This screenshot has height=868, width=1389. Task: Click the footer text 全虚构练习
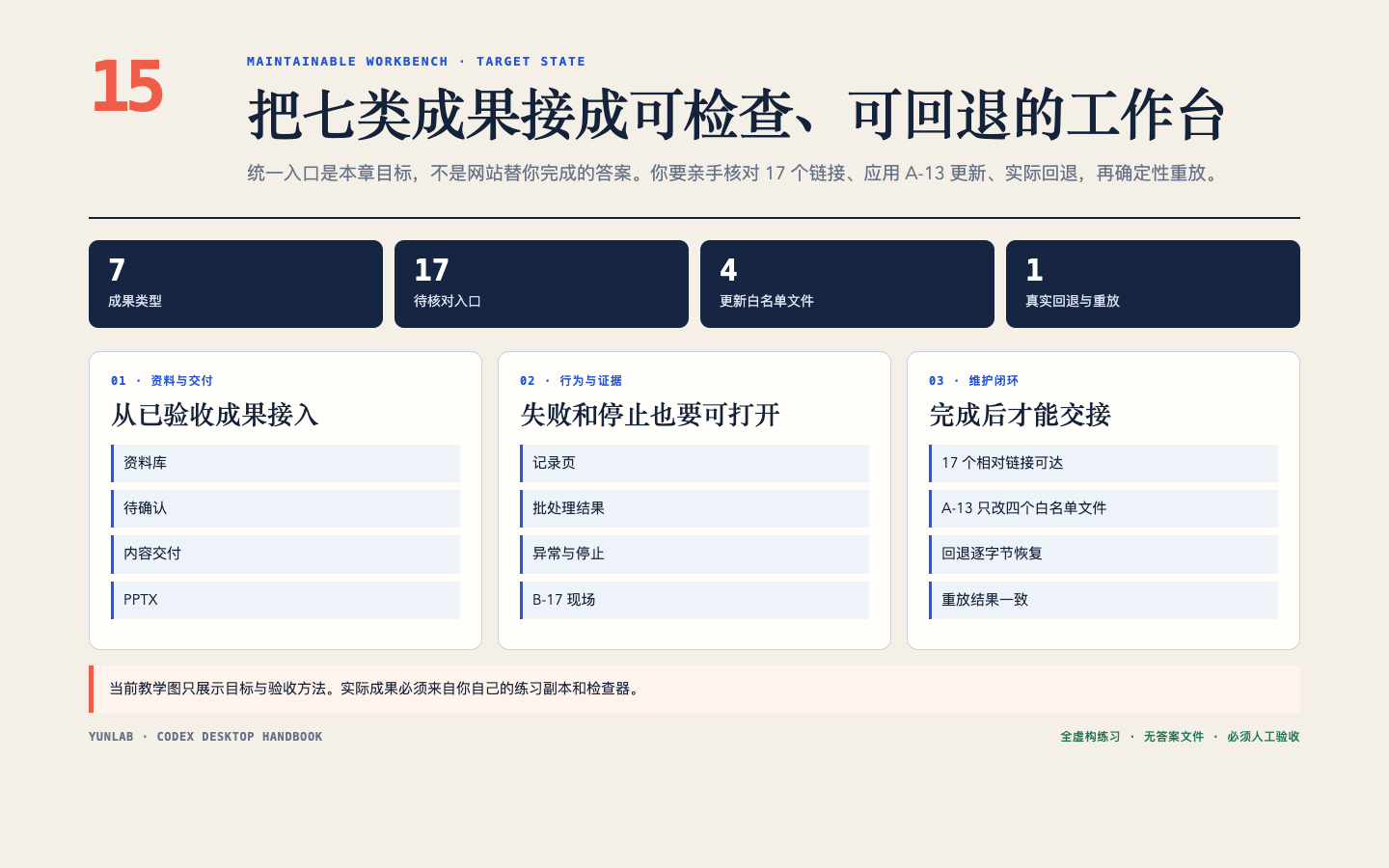(x=1090, y=737)
